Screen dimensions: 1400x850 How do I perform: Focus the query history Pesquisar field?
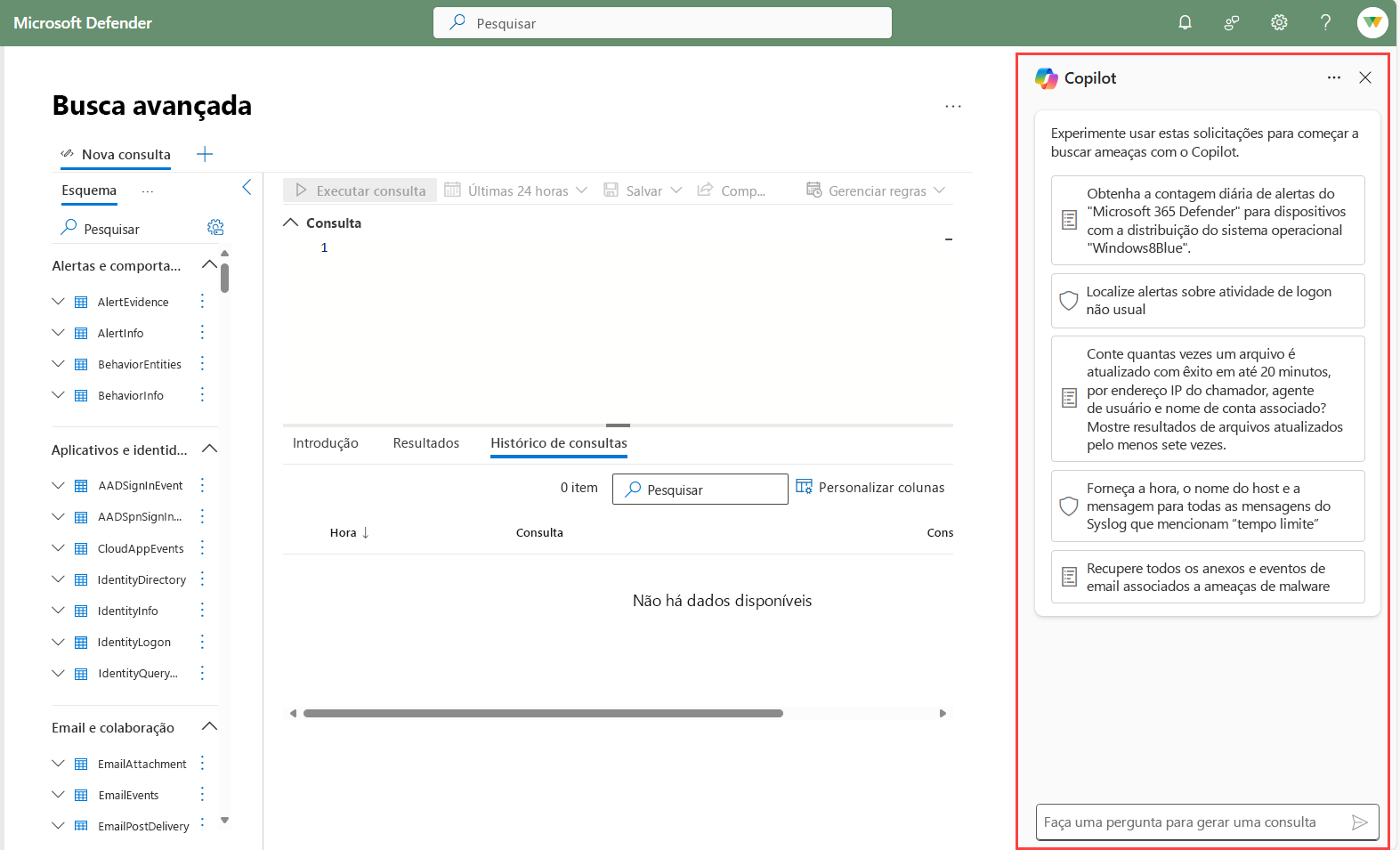coord(700,490)
